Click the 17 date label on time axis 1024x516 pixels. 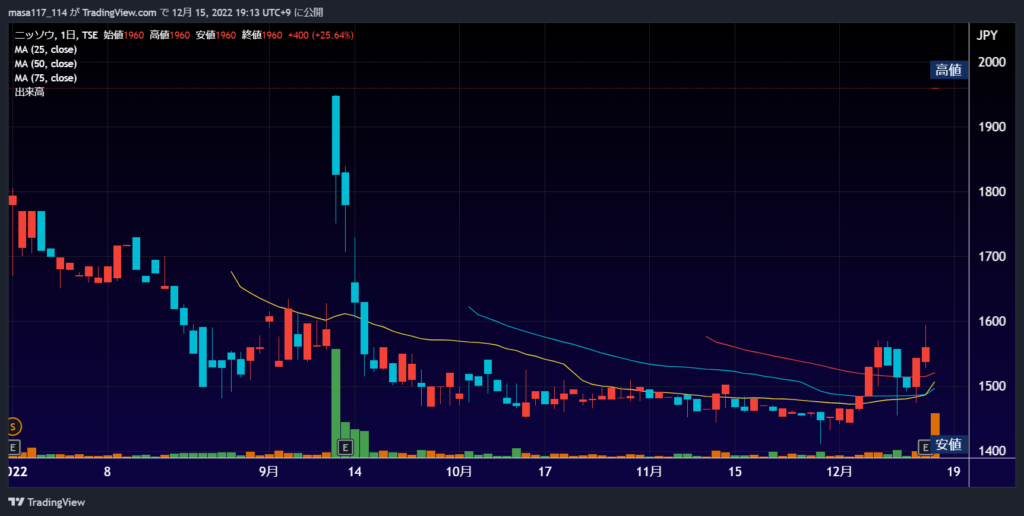[545, 472]
